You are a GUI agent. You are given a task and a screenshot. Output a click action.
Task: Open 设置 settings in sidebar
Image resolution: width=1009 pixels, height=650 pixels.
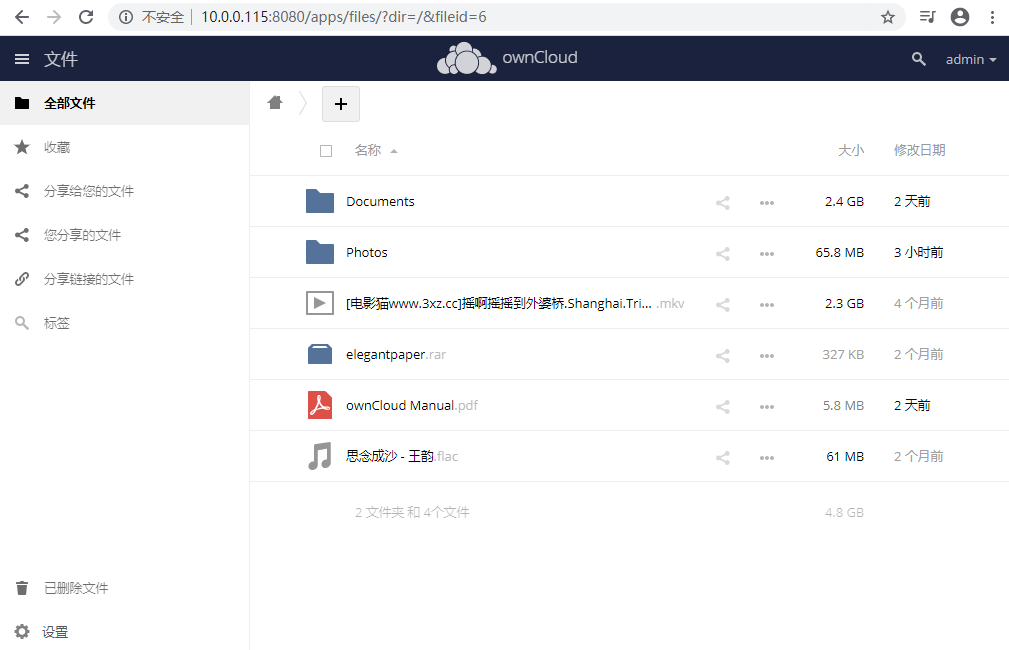(x=124, y=632)
